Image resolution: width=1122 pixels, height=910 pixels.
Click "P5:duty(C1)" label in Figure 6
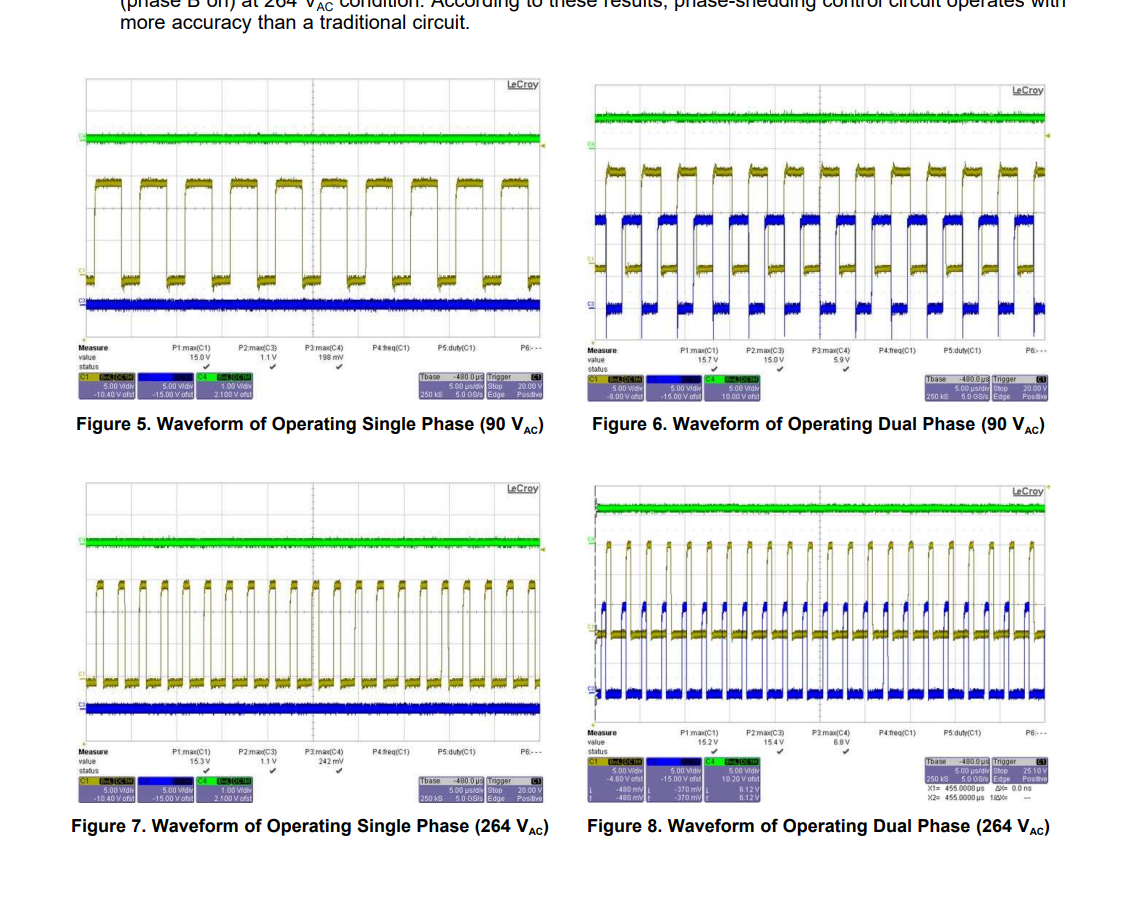point(962,351)
